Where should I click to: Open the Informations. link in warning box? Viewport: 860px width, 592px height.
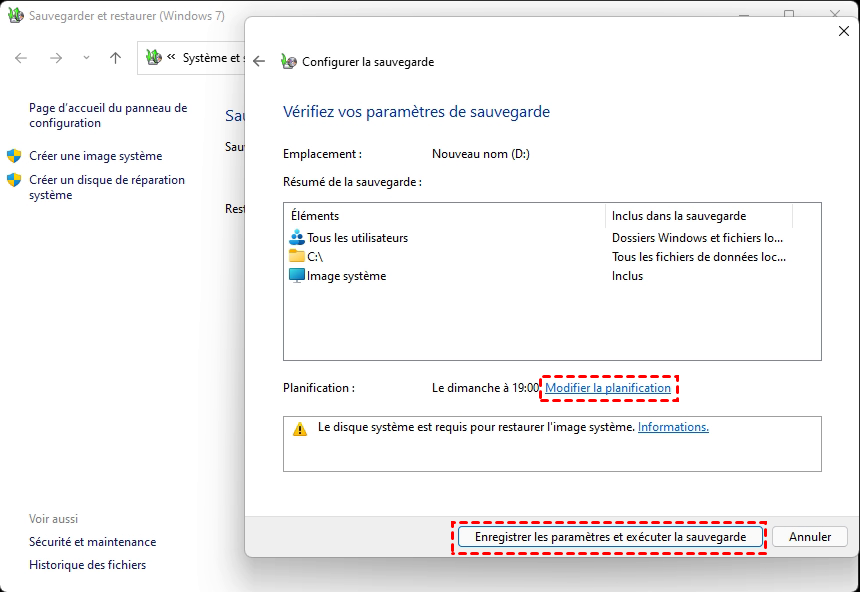pyautogui.click(x=673, y=427)
